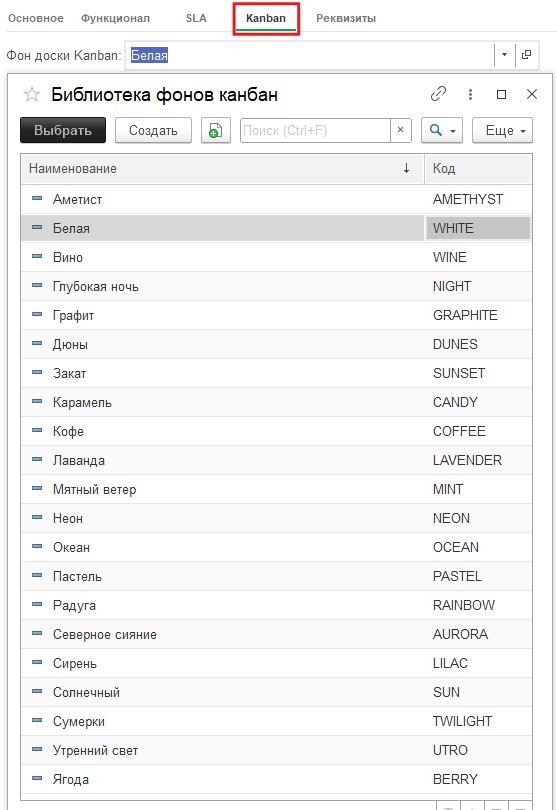This screenshot has height=810, width=557.
Task: Click the WHITE code cell
Action: 478,228
